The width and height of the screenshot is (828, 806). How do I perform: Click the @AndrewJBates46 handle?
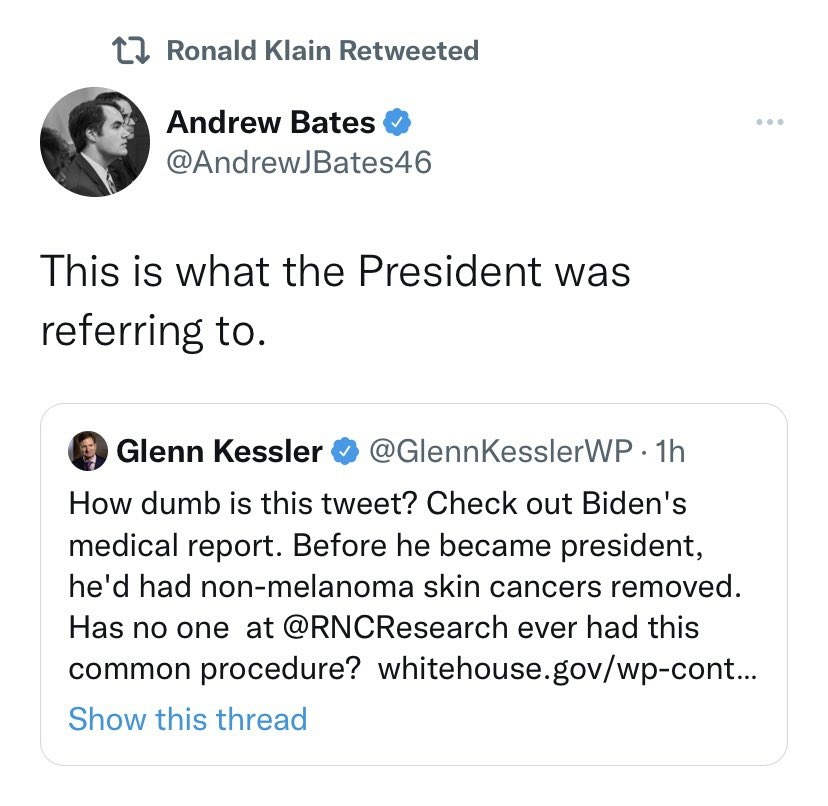coord(299,161)
